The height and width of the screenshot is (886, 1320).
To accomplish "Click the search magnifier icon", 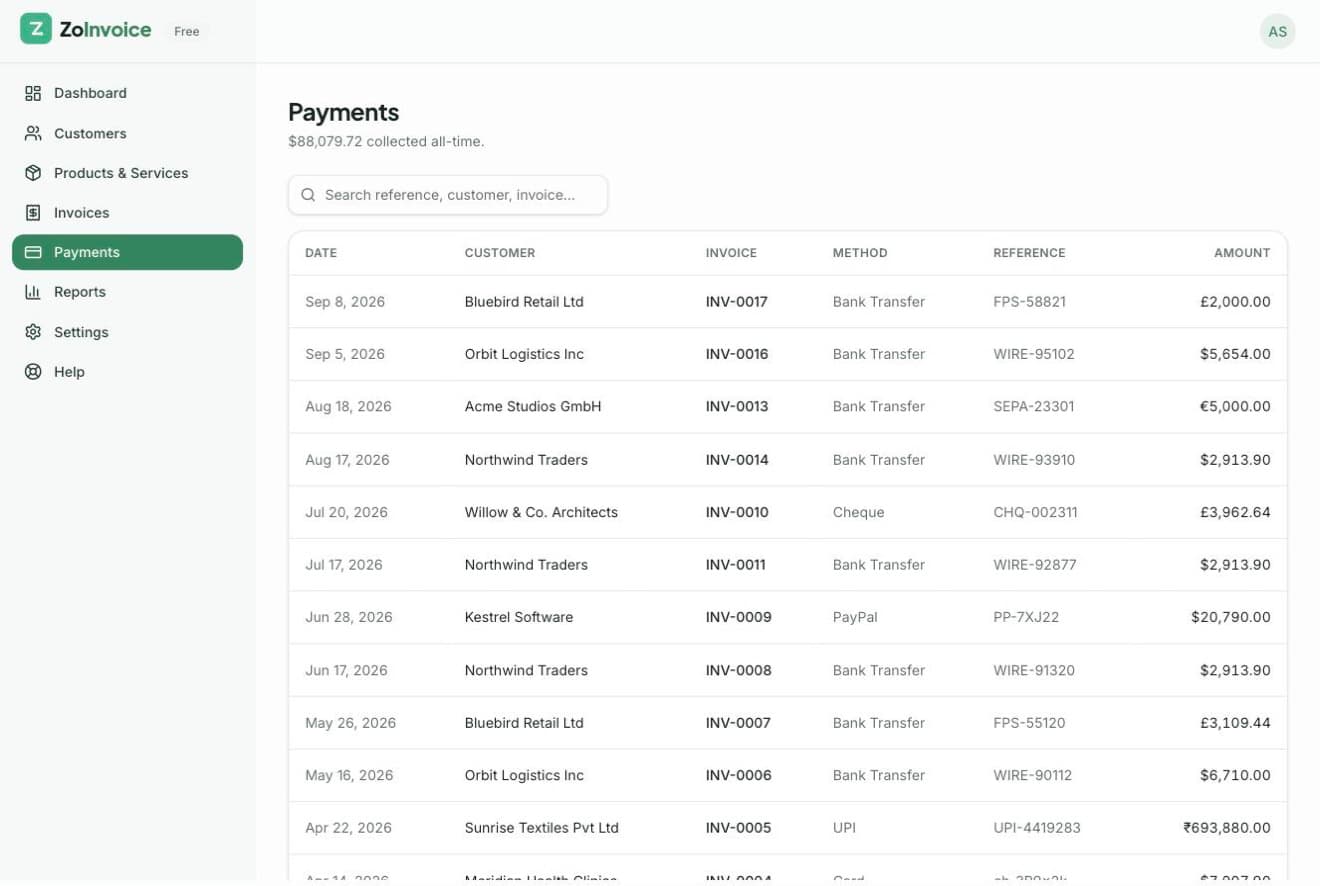I will point(309,195).
